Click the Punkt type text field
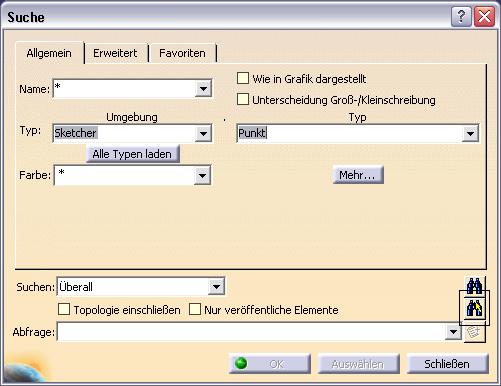The width and height of the screenshot is (501, 386). pos(349,134)
